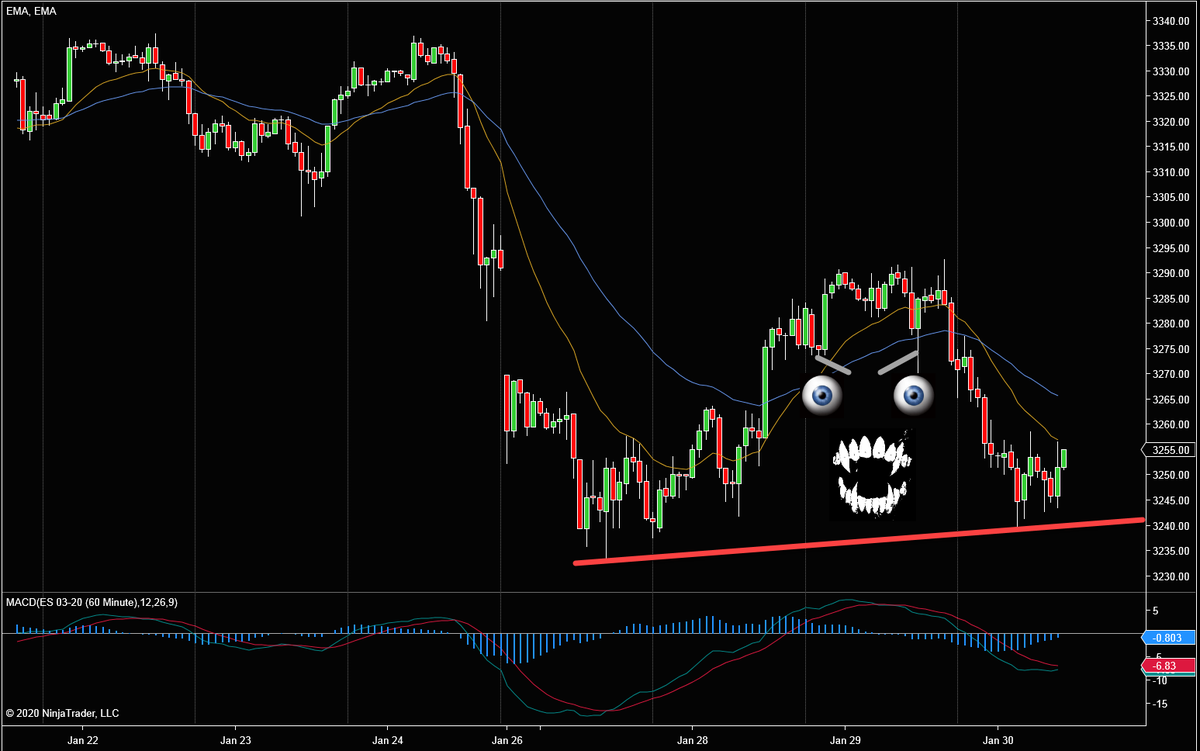Viewport: 1200px width, 751px height.
Task: Click the EMA, EMA indicator label
Action: (29, 11)
